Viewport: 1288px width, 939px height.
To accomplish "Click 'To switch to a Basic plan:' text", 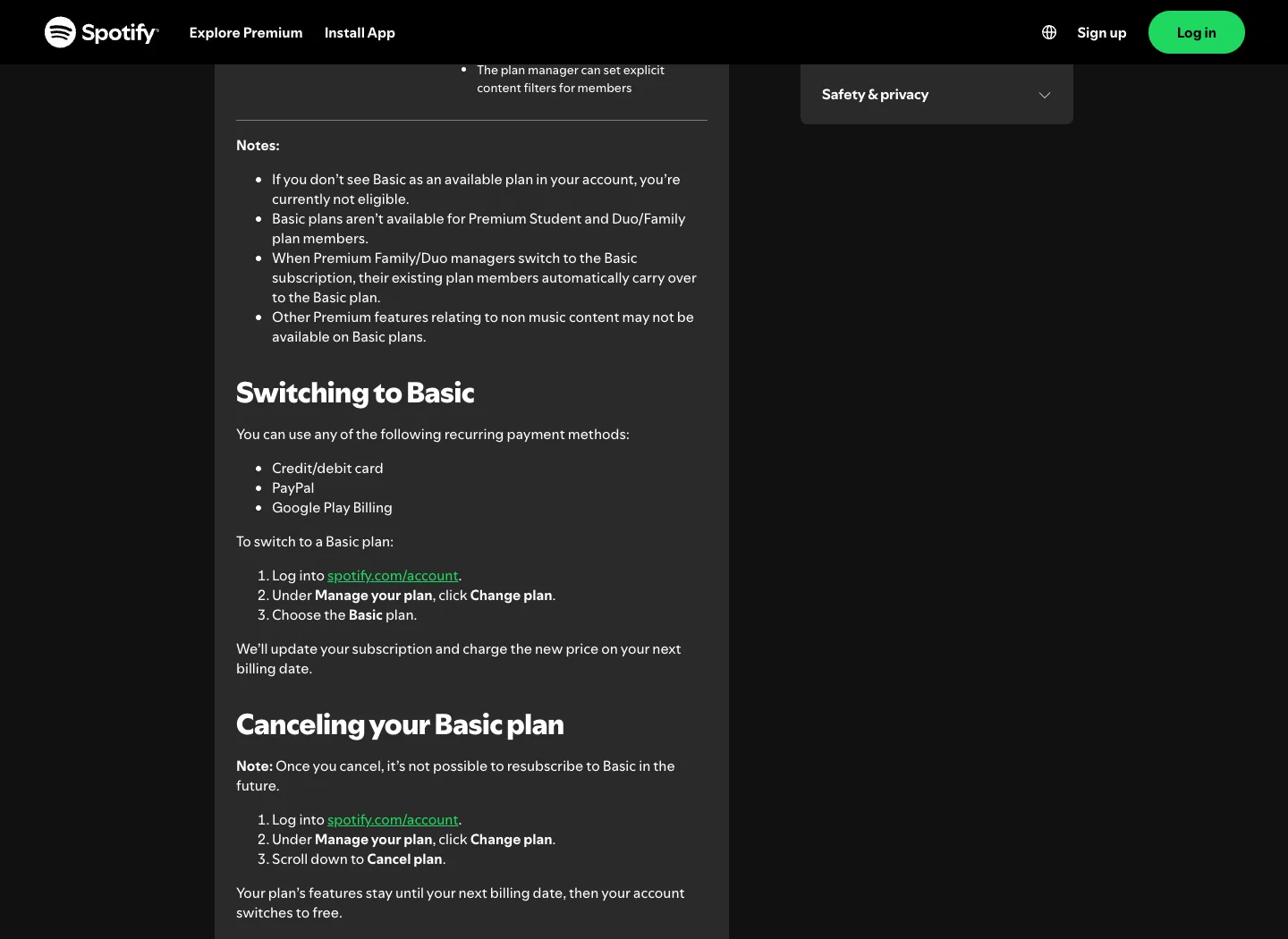I will [x=315, y=542].
